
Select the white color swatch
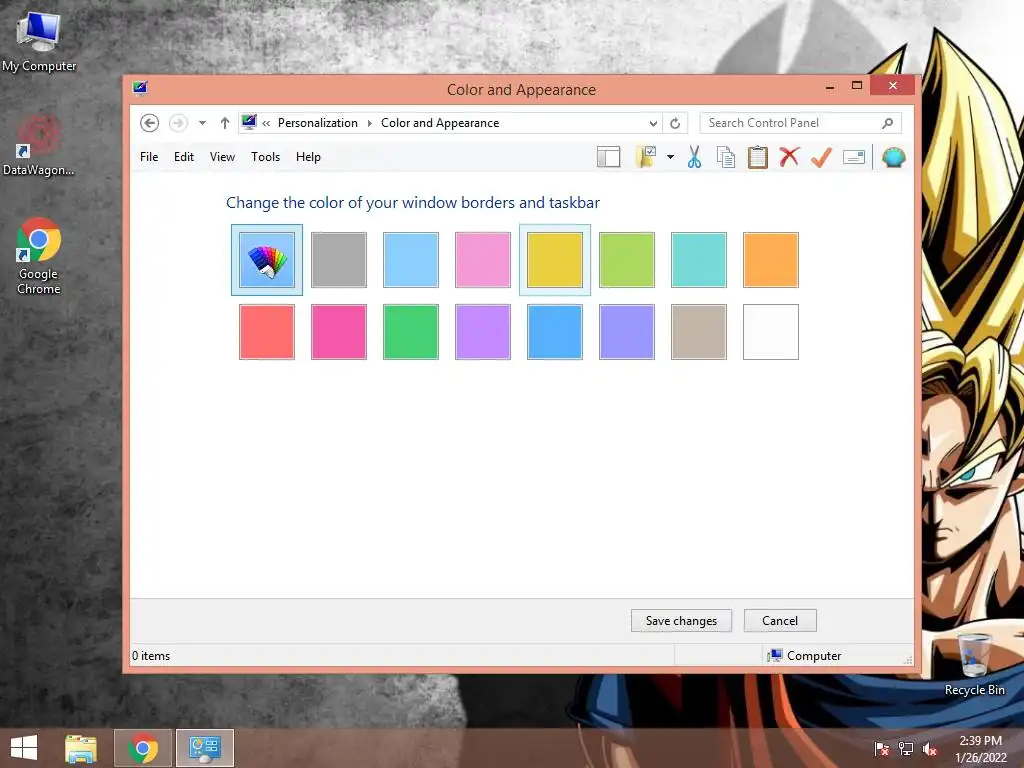pos(771,332)
